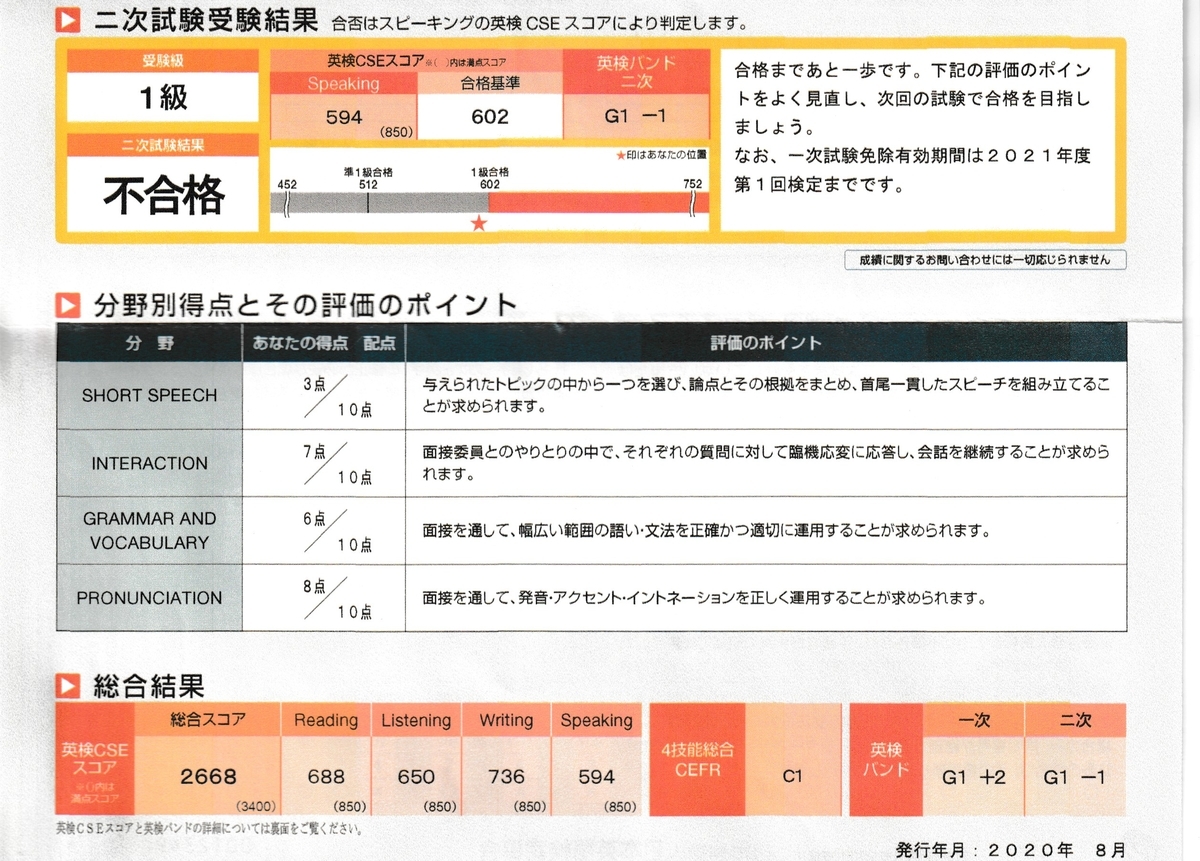Click the 総合スコア header

[x=208, y=720]
